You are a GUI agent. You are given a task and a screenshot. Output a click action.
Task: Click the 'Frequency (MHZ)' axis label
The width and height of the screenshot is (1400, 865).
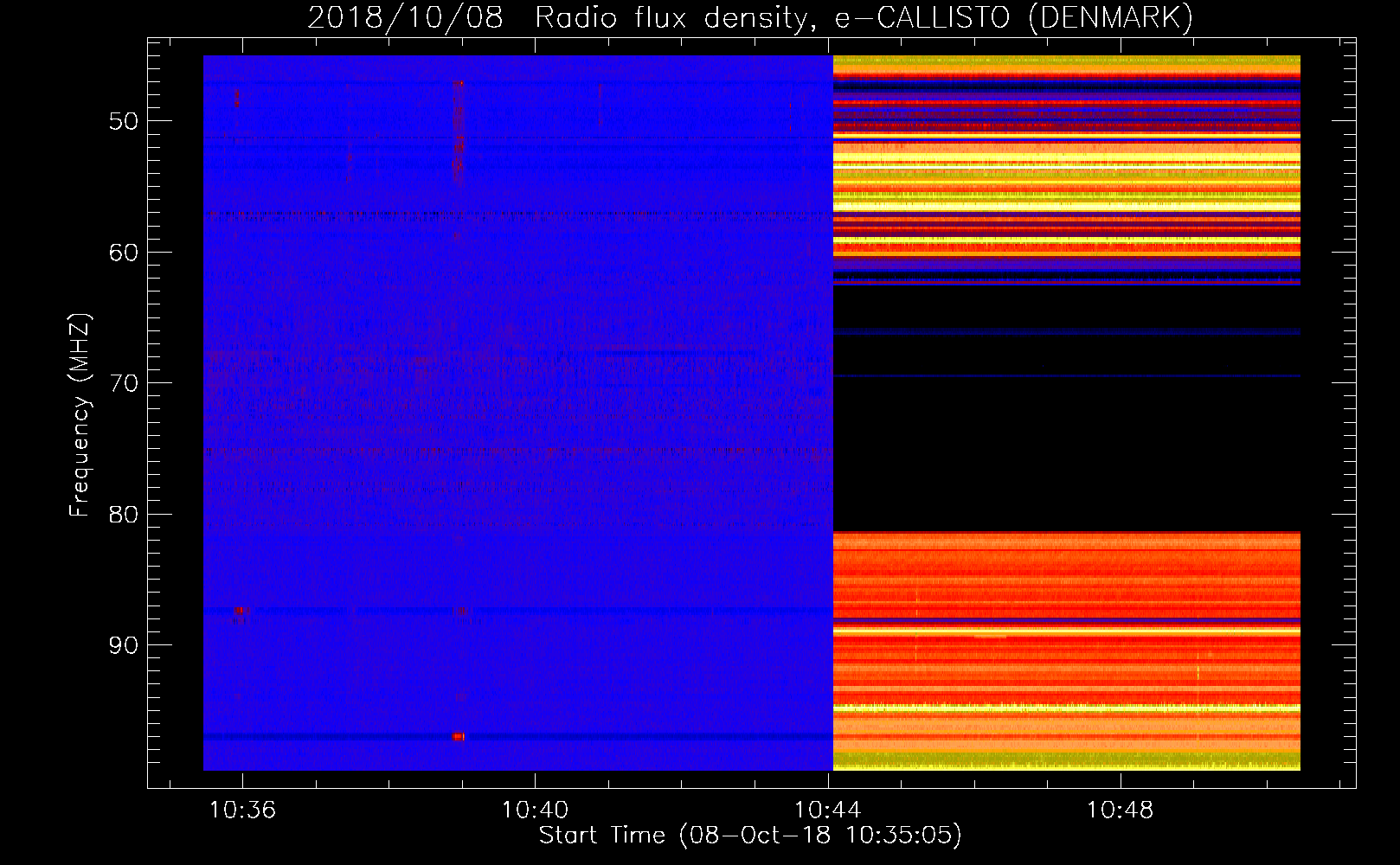[80, 415]
